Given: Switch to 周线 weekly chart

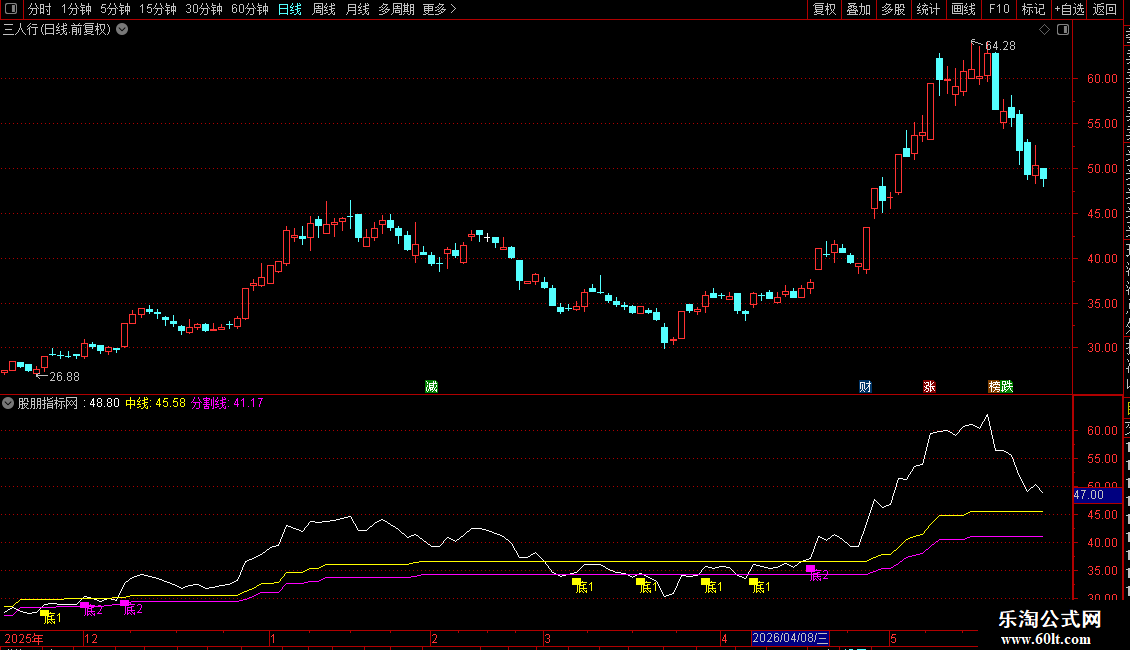Looking at the screenshot, I should point(324,9).
